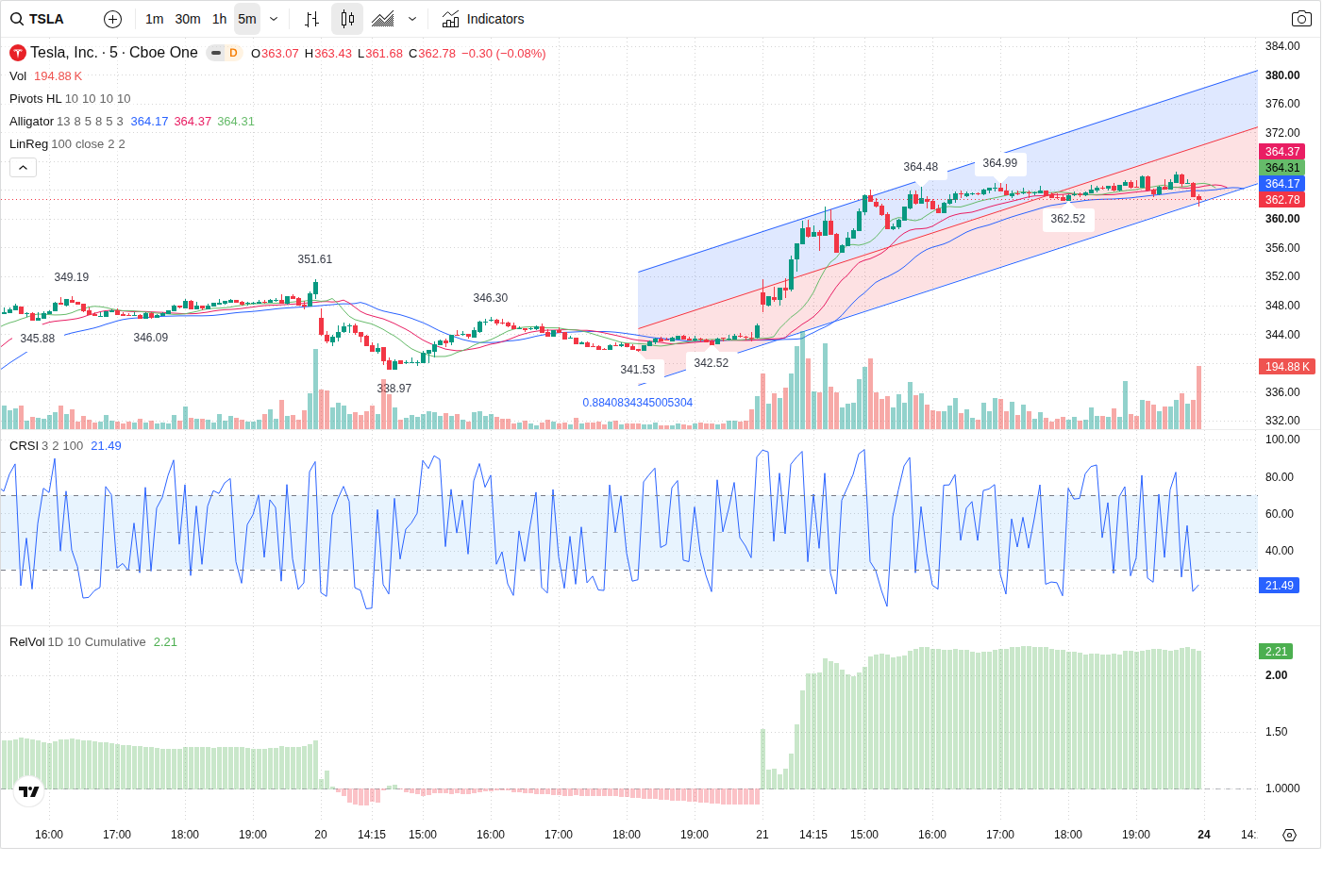This screenshot has width=1340, height=896.
Task: Click the 100.00 CRSI scale label
Action: (x=1282, y=440)
